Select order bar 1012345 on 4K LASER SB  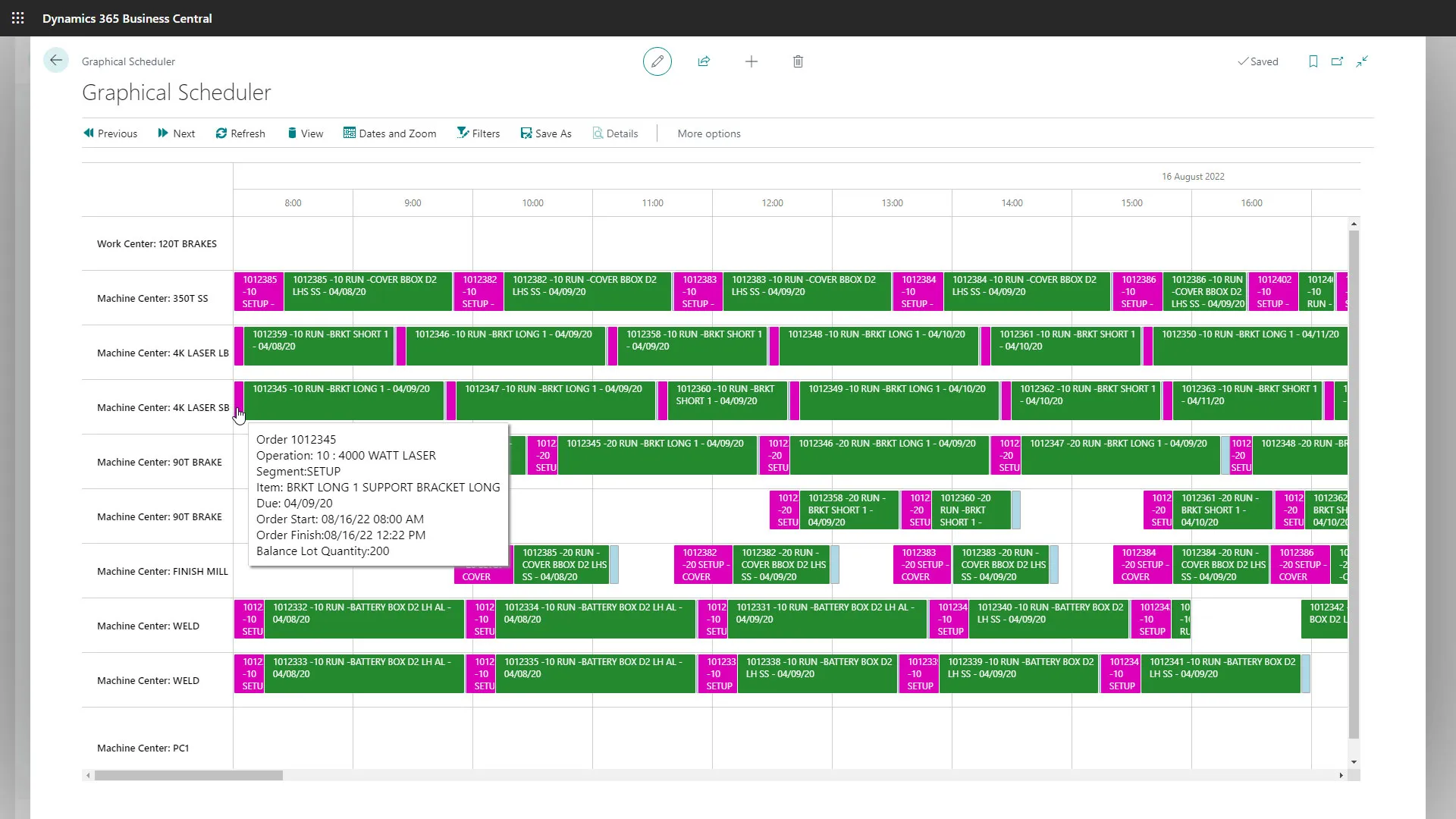coord(343,400)
